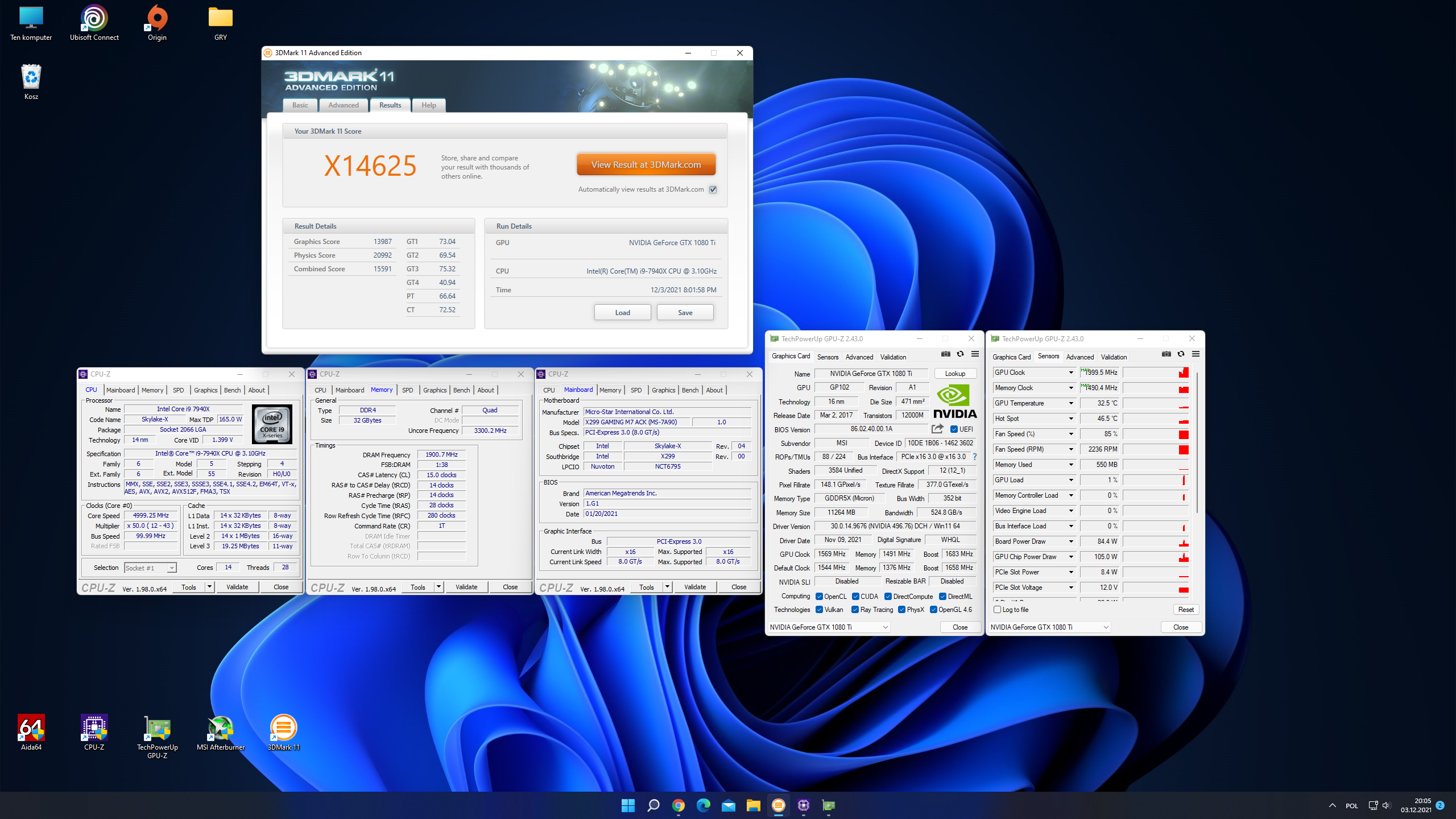Viewport: 1456px width, 819px height.
Task: Enable Log to file in GPU-Z Sensors
Action: pyautogui.click(x=997, y=610)
